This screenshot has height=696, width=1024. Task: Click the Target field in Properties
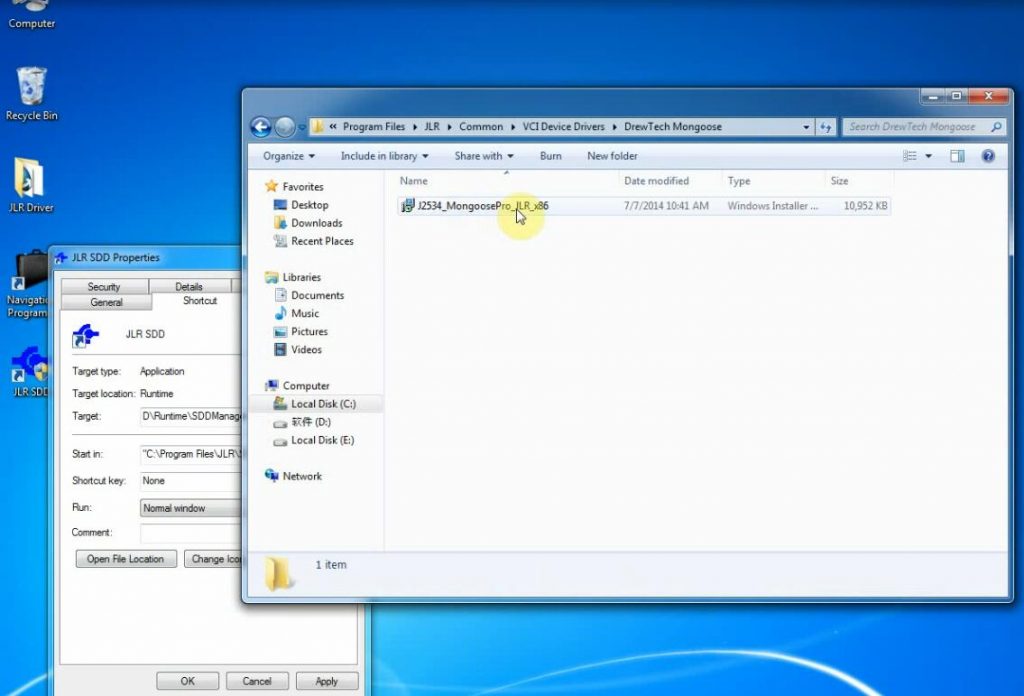191,416
